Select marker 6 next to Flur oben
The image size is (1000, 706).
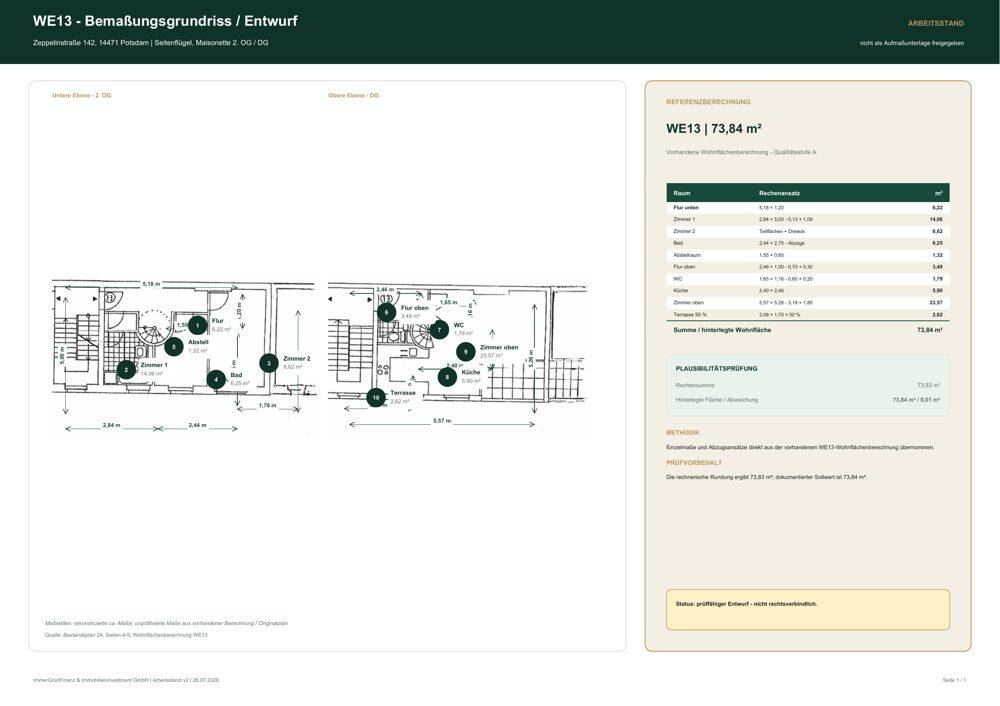coord(386,312)
